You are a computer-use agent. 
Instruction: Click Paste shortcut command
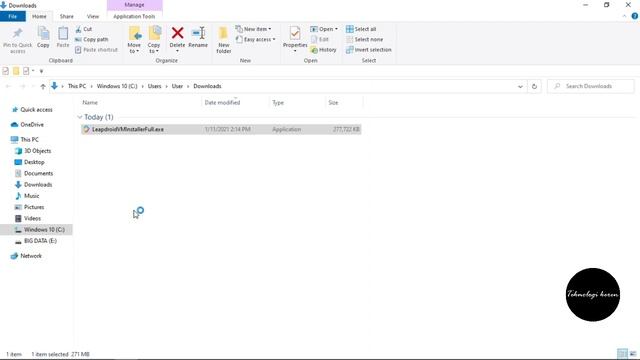point(96,50)
